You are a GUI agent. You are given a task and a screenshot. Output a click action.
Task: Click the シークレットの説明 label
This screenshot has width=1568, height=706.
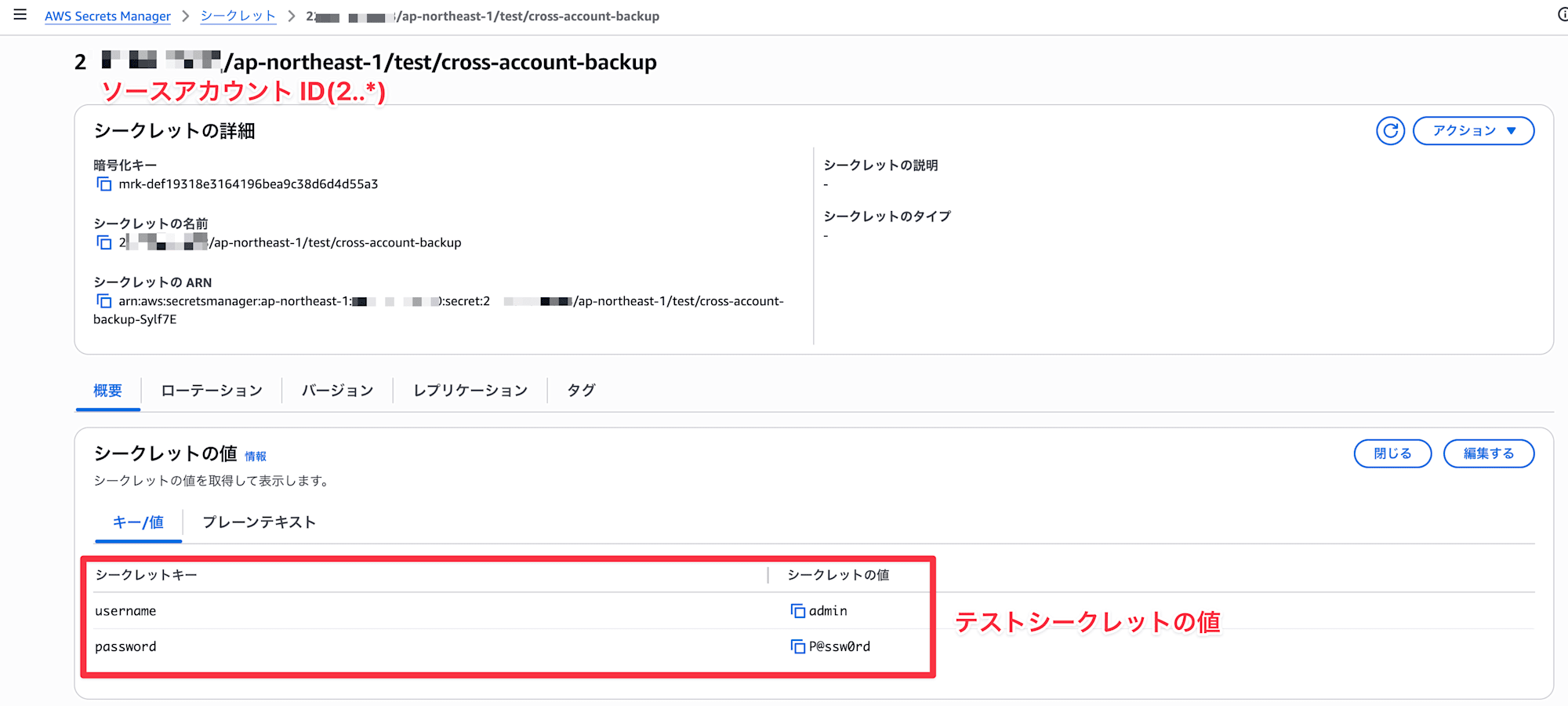[880, 166]
